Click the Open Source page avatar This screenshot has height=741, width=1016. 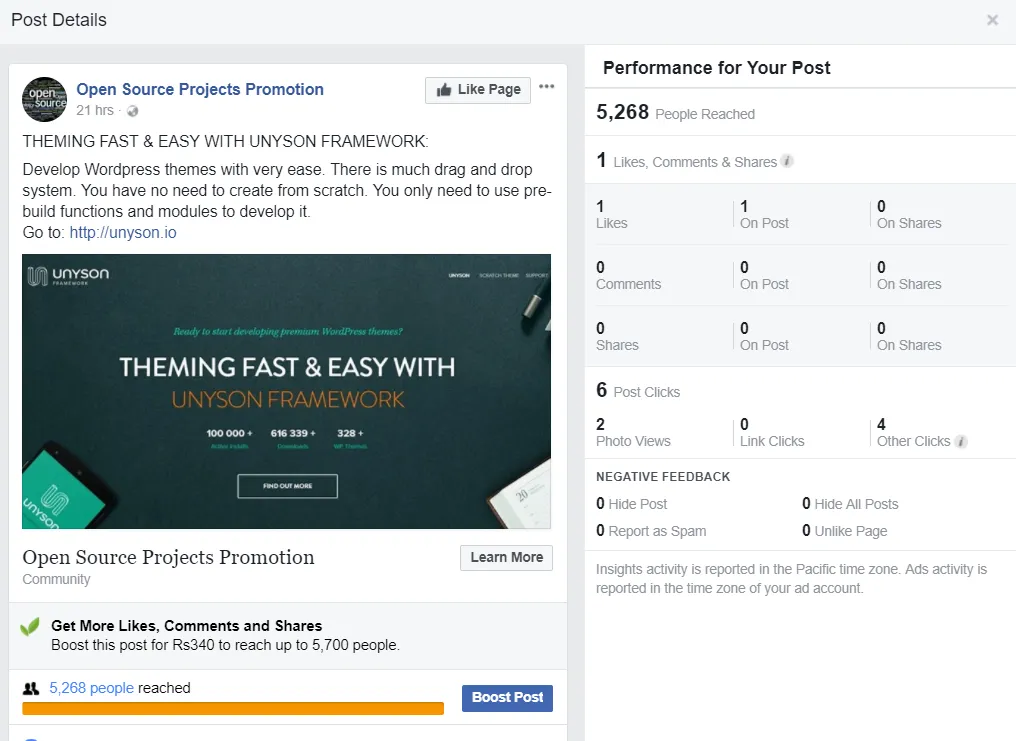coord(45,99)
